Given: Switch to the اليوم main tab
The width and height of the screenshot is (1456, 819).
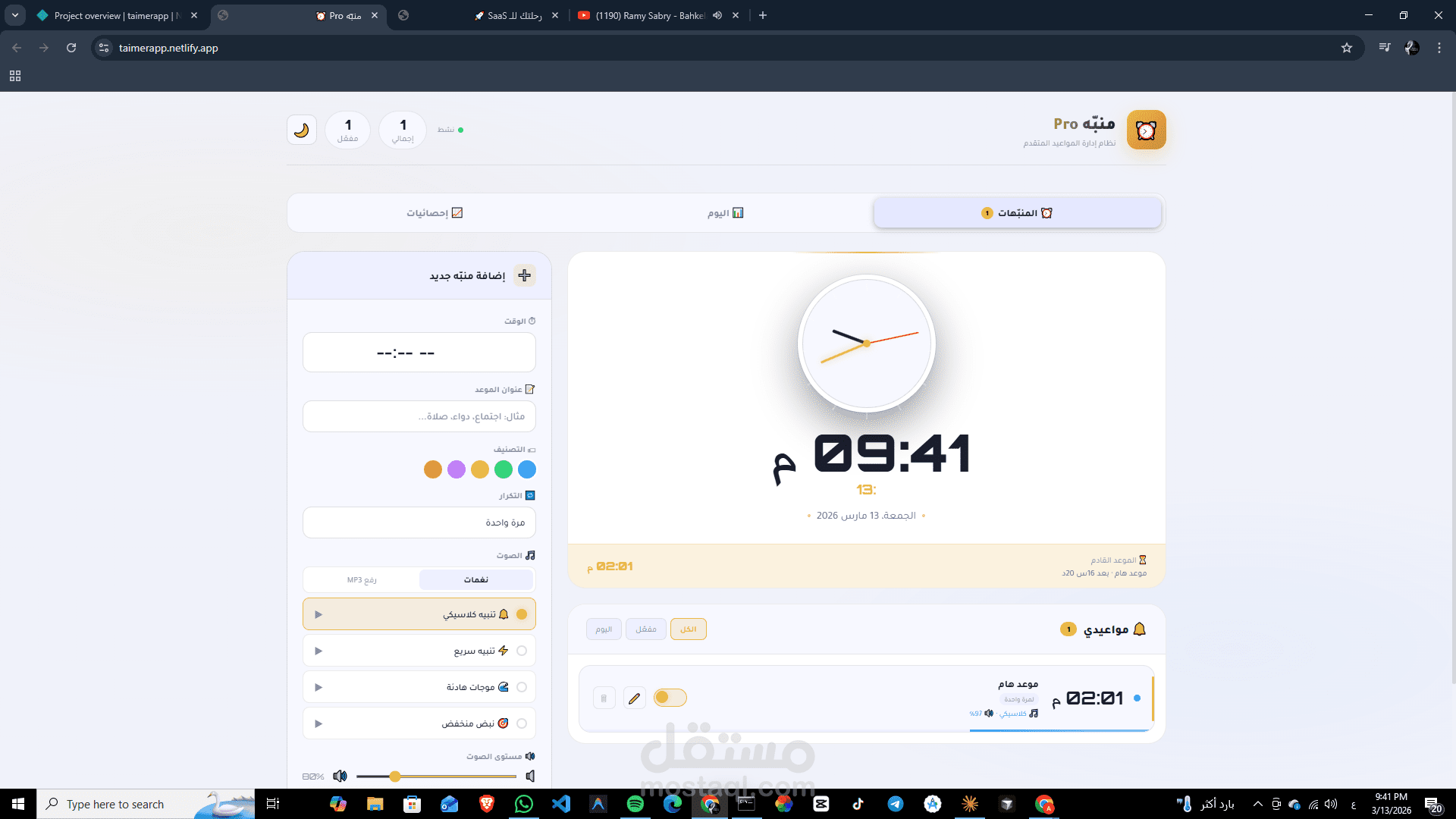Looking at the screenshot, I should point(725,213).
